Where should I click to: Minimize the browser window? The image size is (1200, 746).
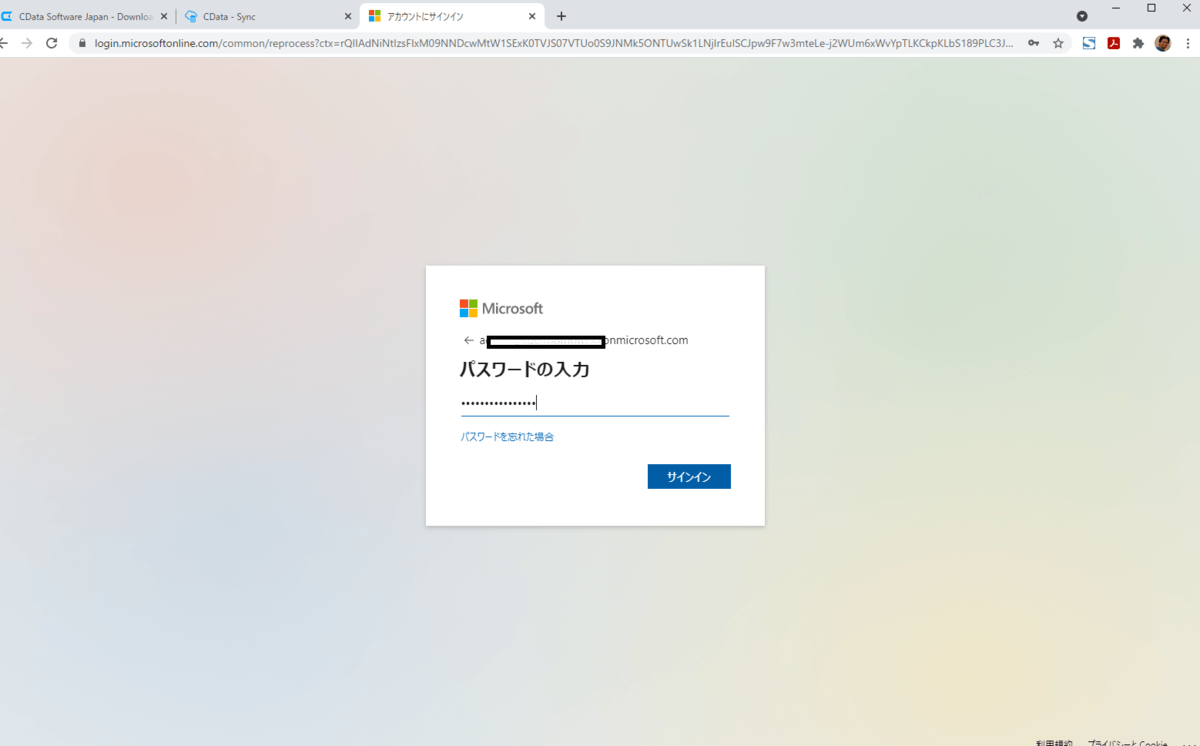click(1116, 8)
